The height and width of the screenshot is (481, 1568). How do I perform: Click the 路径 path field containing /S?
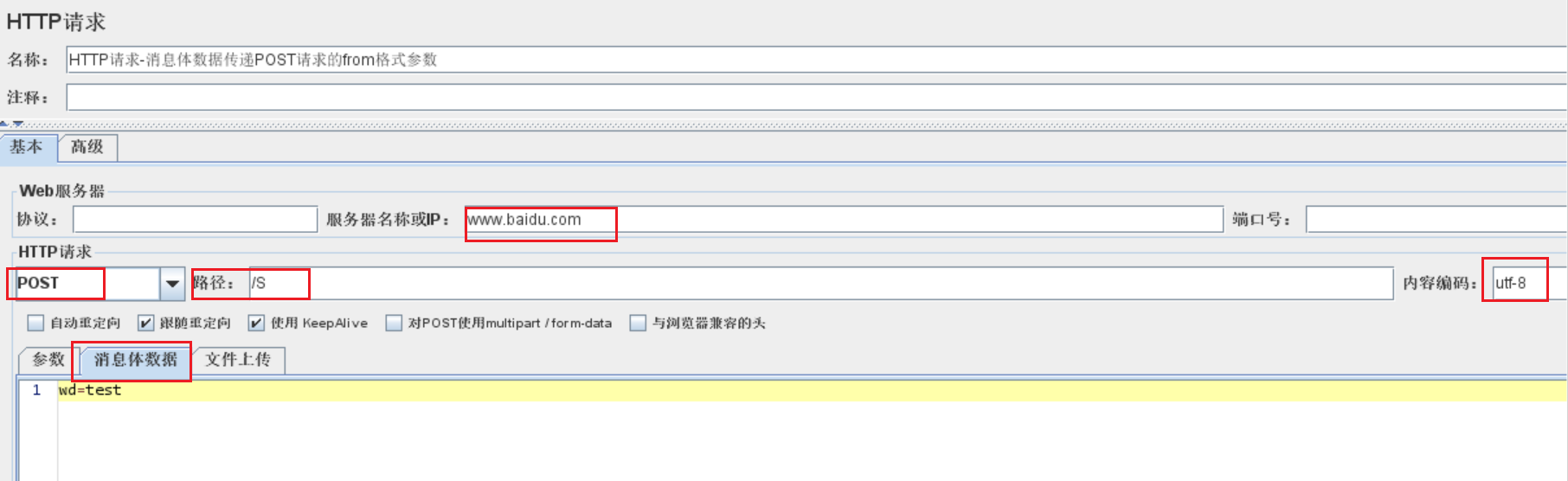point(820,283)
